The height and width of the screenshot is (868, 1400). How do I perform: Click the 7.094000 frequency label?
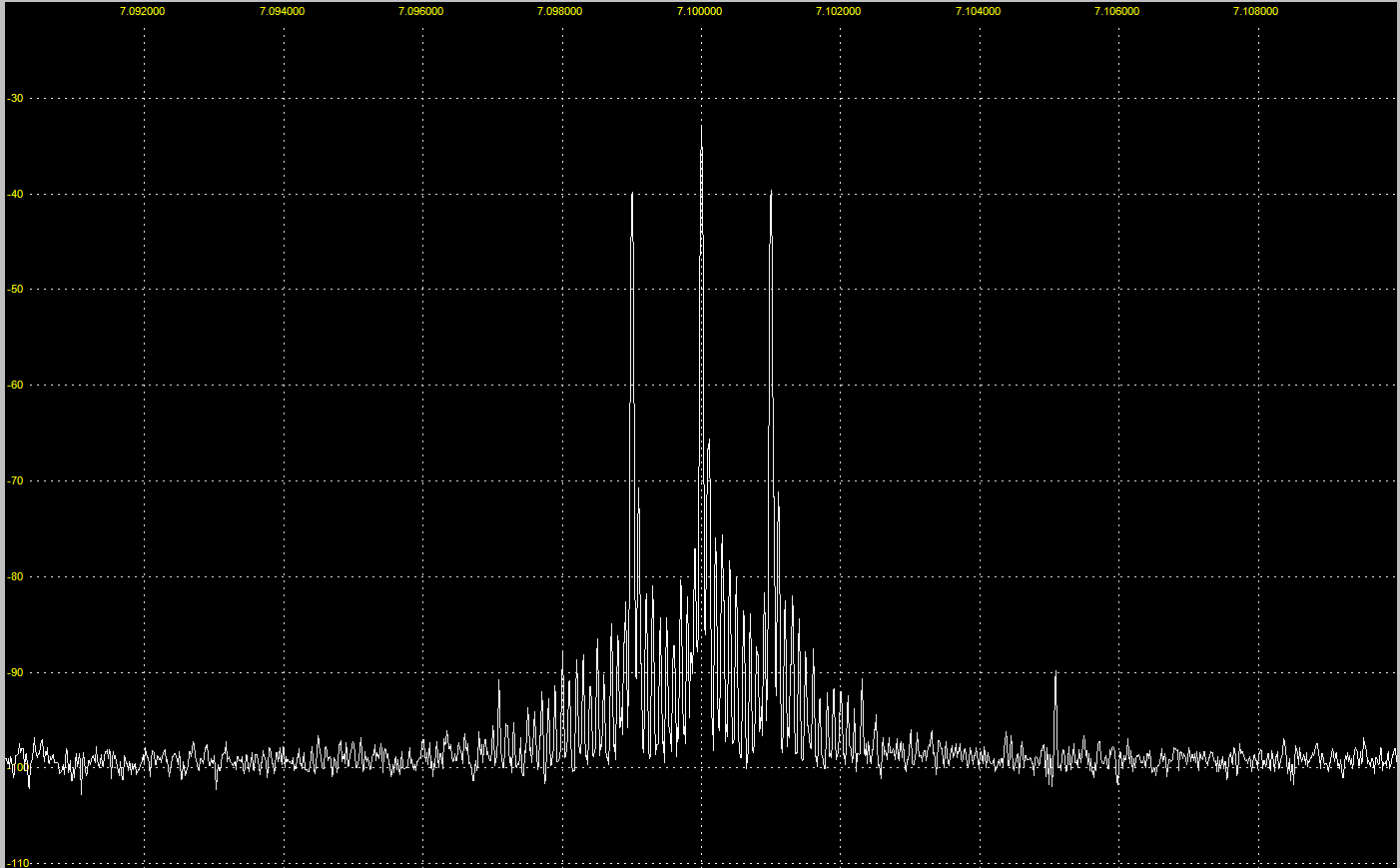tap(282, 11)
